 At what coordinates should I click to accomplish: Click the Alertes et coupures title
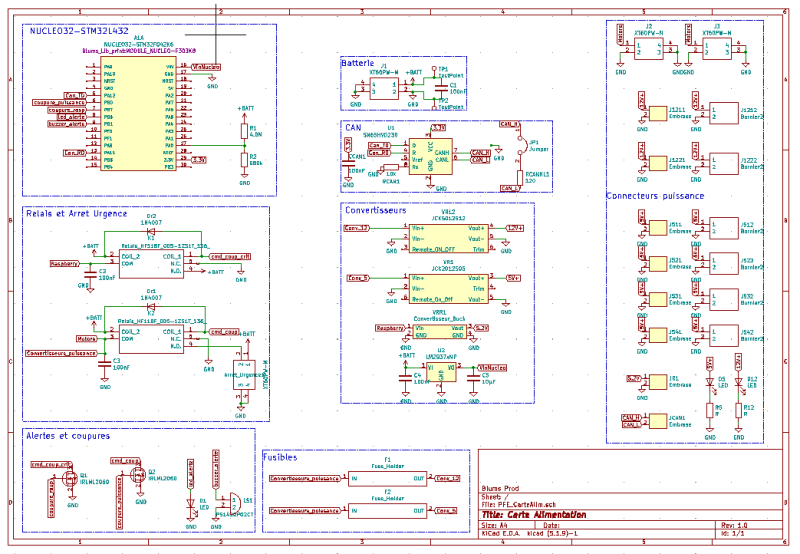[68, 436]
